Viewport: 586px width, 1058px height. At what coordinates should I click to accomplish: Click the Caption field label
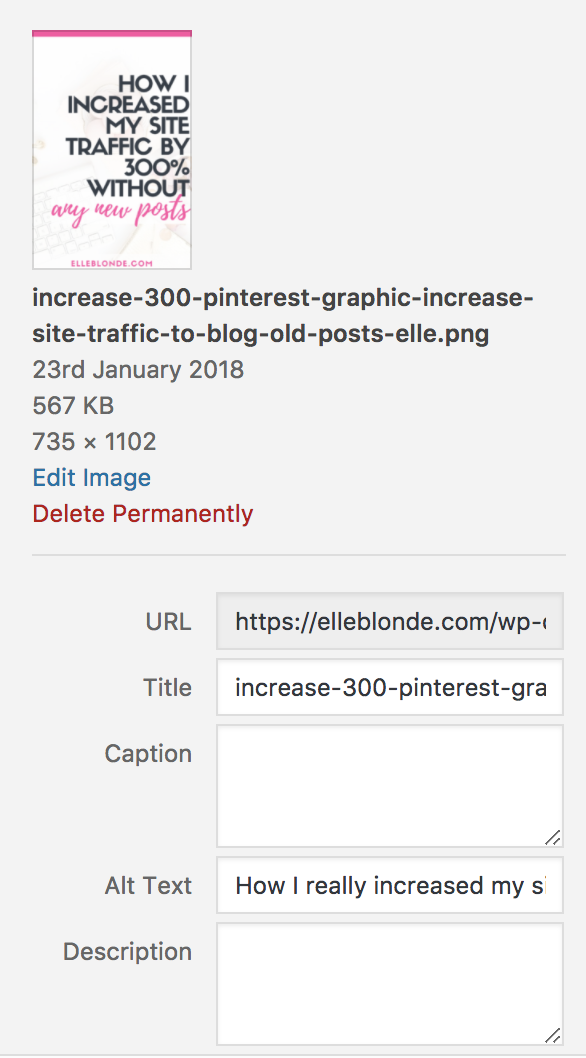(148, 754)
